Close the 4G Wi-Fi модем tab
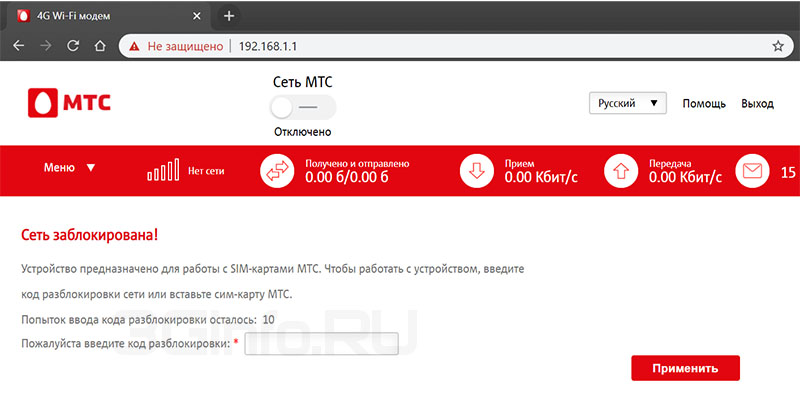 pos(196,16)
